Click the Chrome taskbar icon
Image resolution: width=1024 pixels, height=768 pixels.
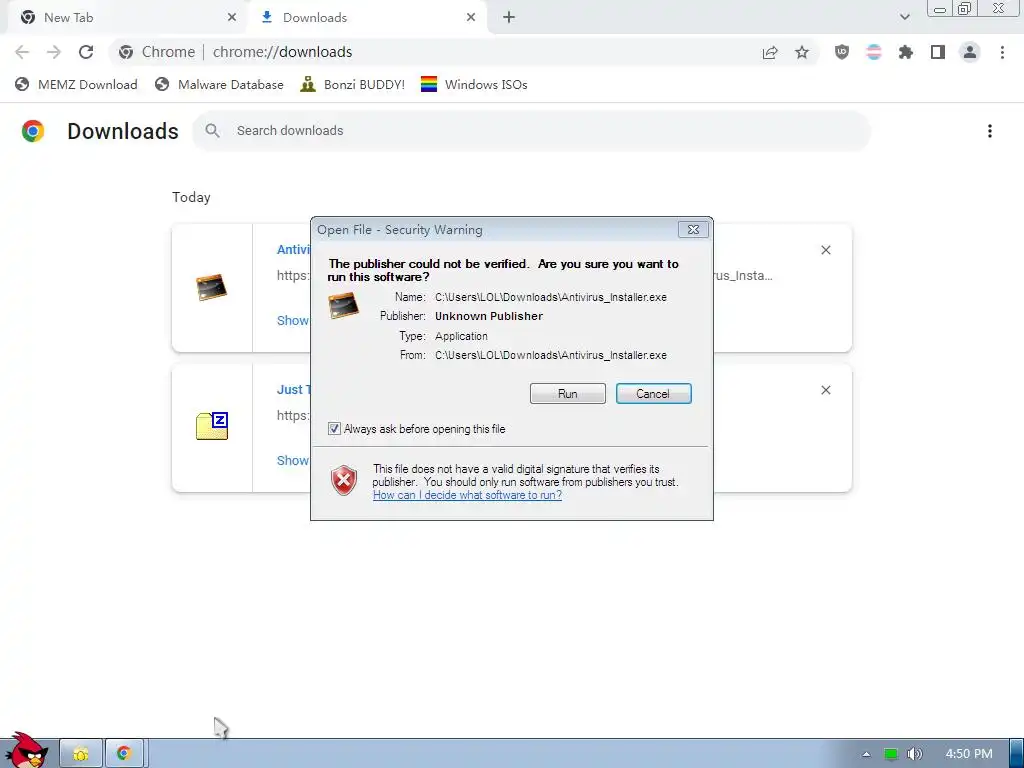click(x=124, y=754)
